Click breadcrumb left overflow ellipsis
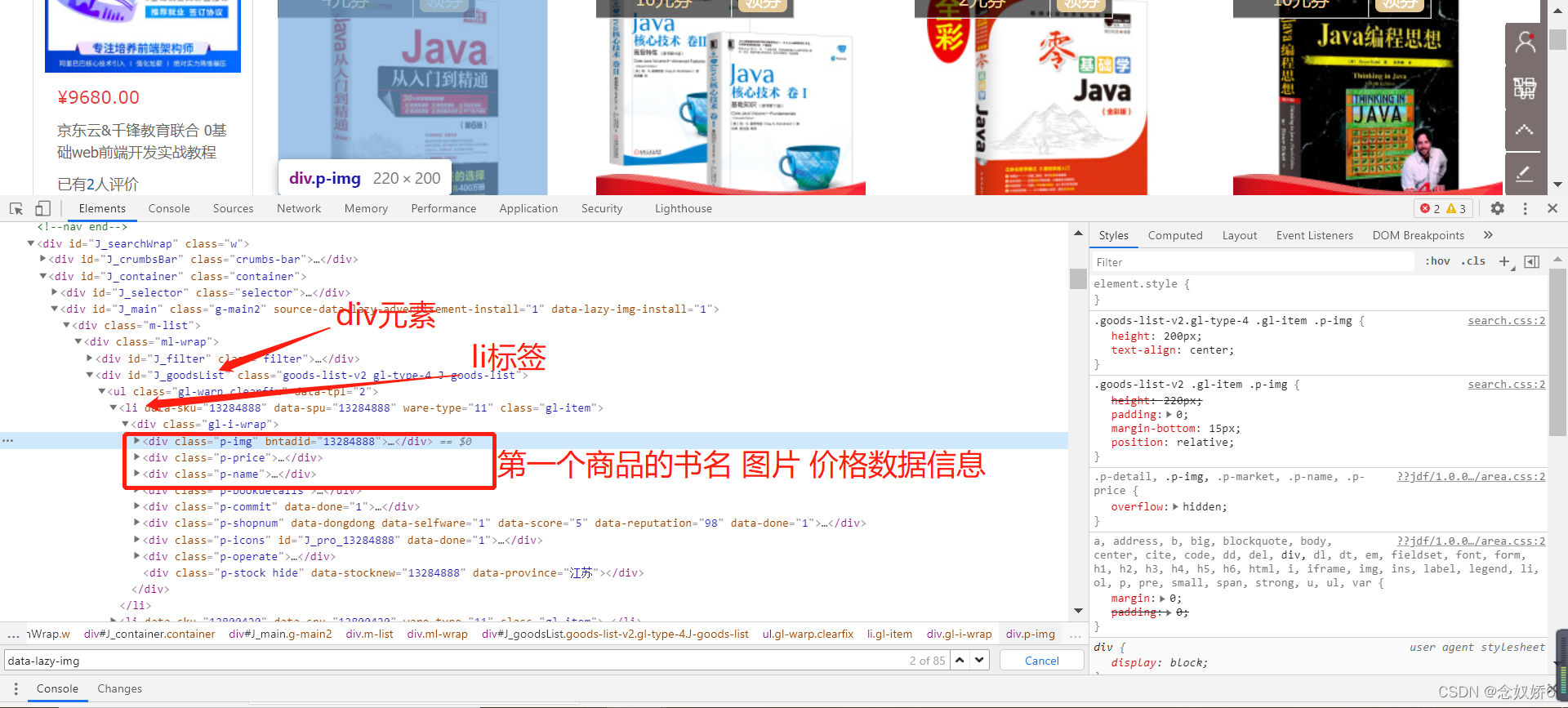Screen dimensions: 1568x708 point(13,635)
